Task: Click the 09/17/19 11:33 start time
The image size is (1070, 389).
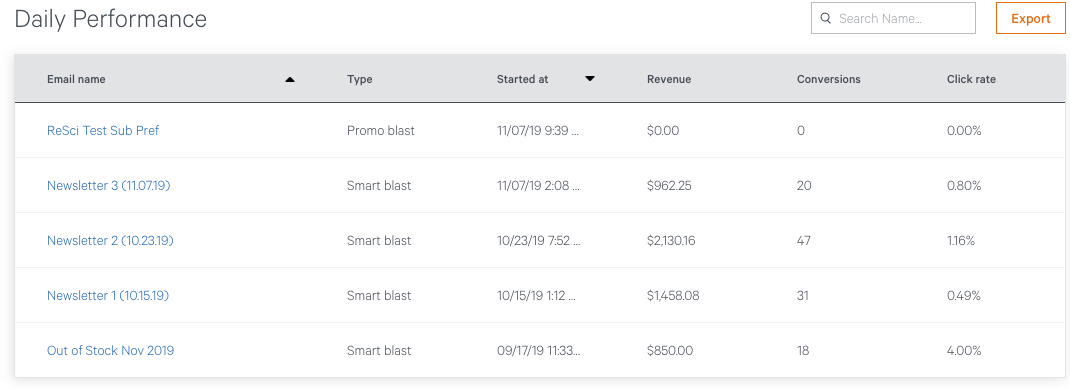Action: (x=539, y=351)
